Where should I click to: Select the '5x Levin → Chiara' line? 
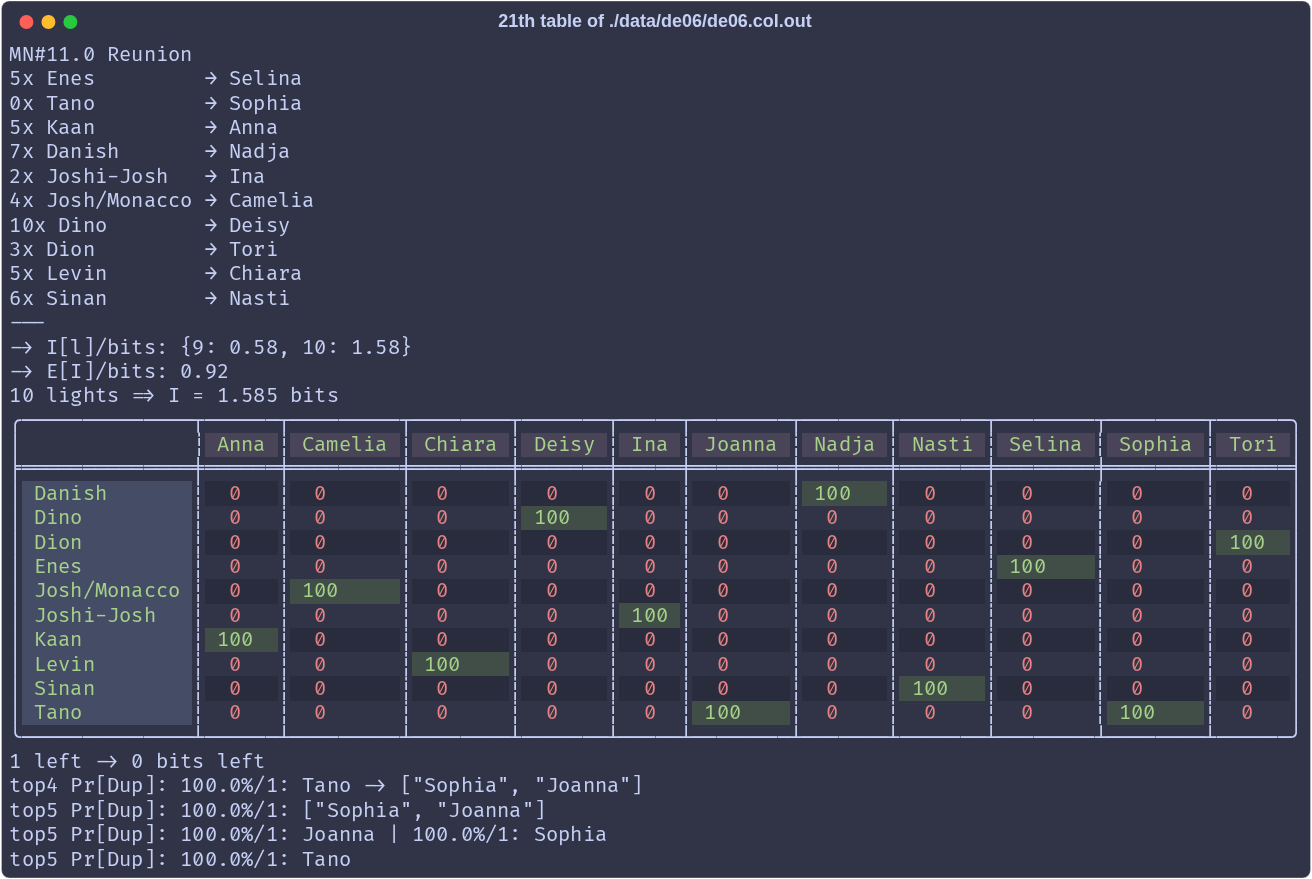click(156, 273)
